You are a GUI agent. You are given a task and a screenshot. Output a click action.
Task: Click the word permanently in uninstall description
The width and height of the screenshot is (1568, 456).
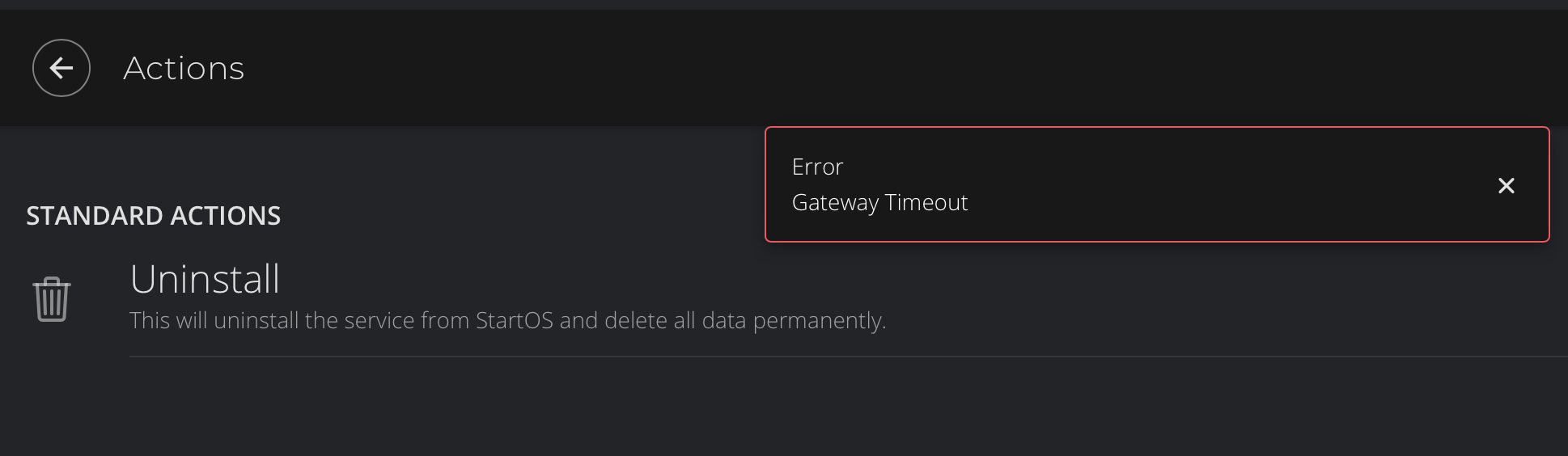820,321
